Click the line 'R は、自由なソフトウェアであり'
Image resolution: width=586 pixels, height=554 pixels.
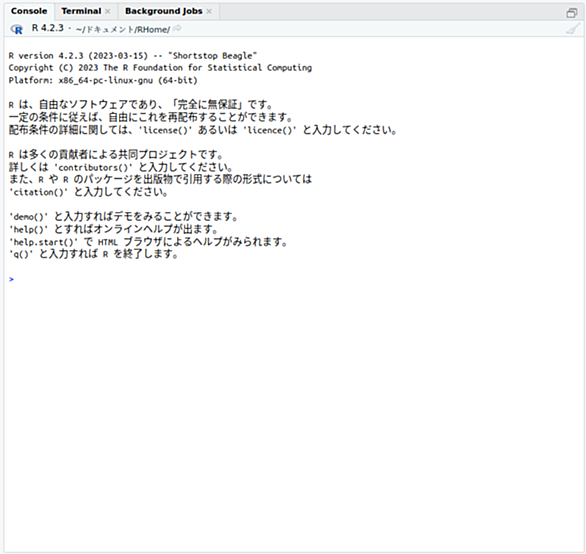tap(141, 105)
